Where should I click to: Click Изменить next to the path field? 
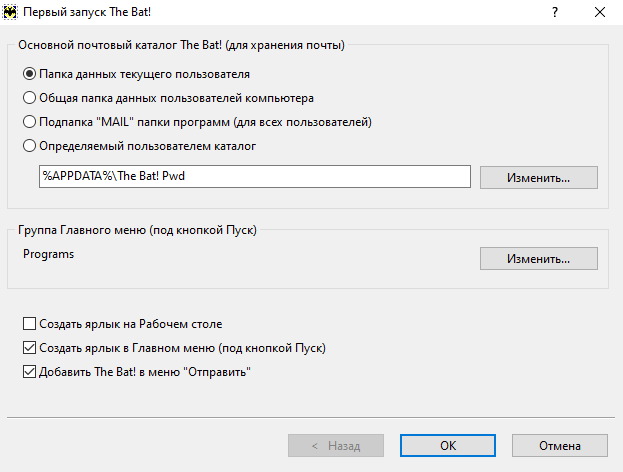pos(538,178)
